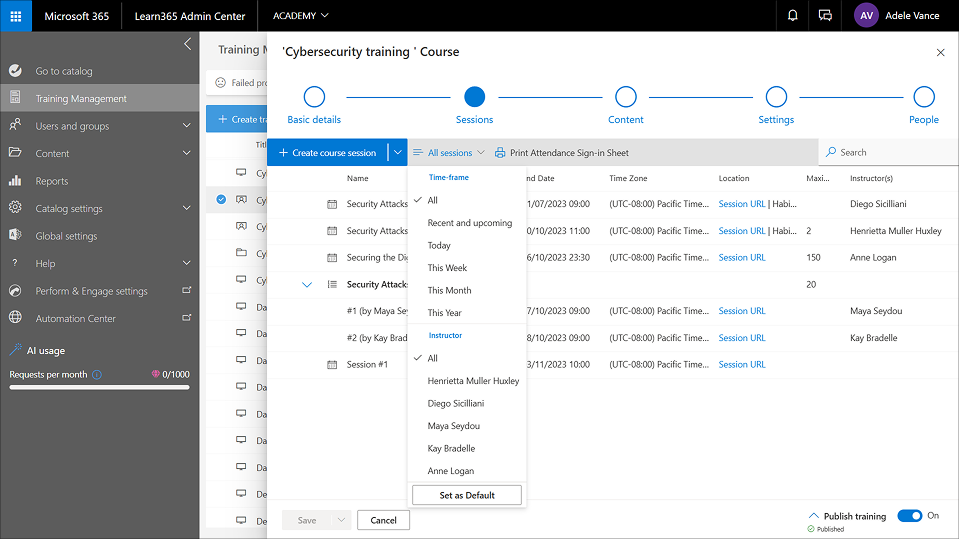Image resolution: width=959 pixels, height=539 pixels.
Task: Click Print Attendance Sign-in Sheet
Action: point(561,152)
